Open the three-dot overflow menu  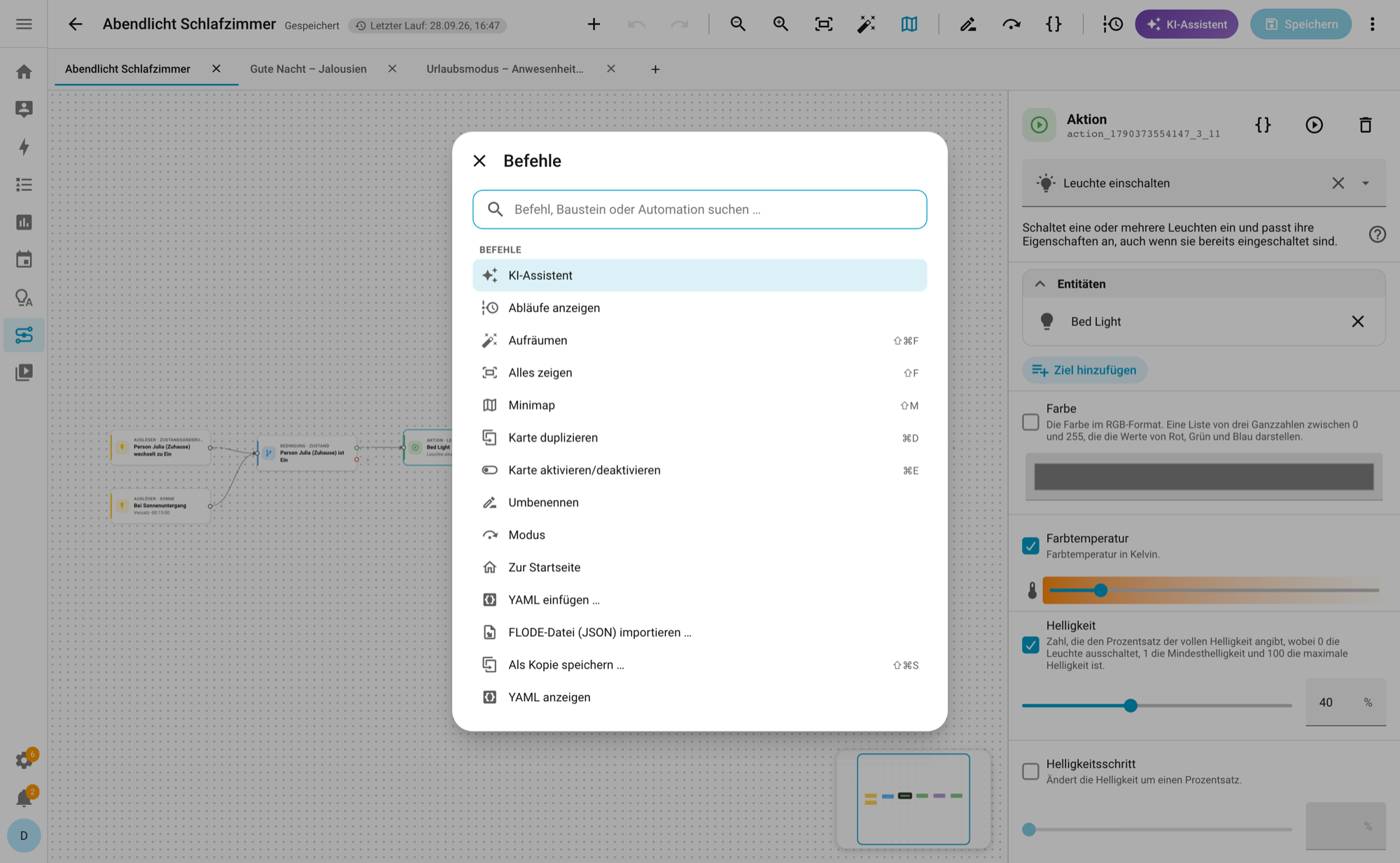pyautogui.click(x=1372, y=24)
